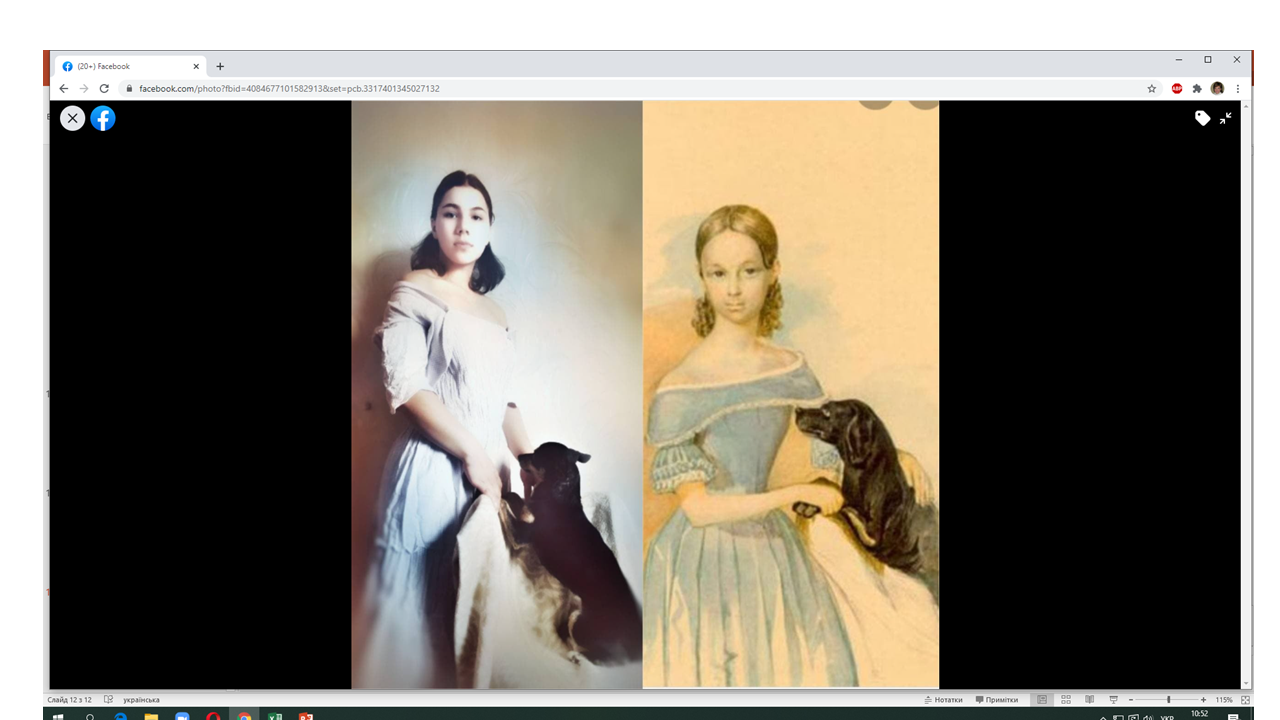Bookmark this page with the star icon

click(x=1152, y=88)
